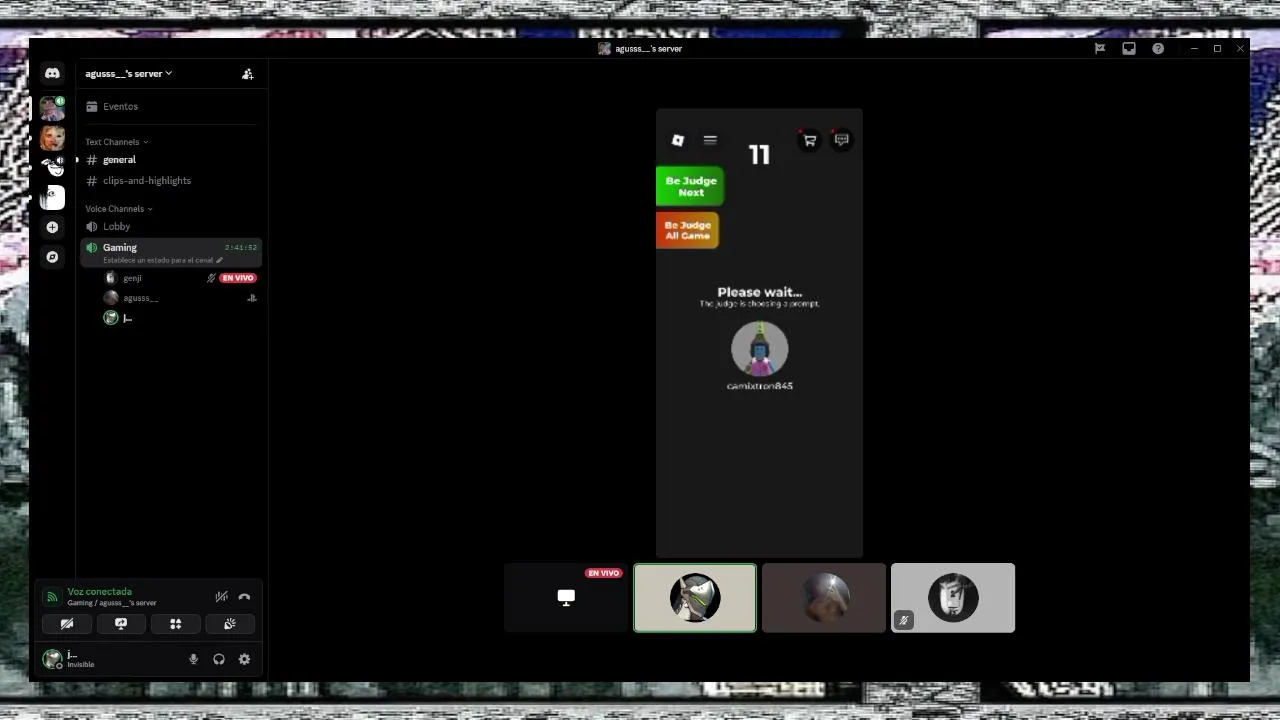This screenshot has width=1280, height=720.
Task: Close the Discord window
Action: tap(1240, 48)
